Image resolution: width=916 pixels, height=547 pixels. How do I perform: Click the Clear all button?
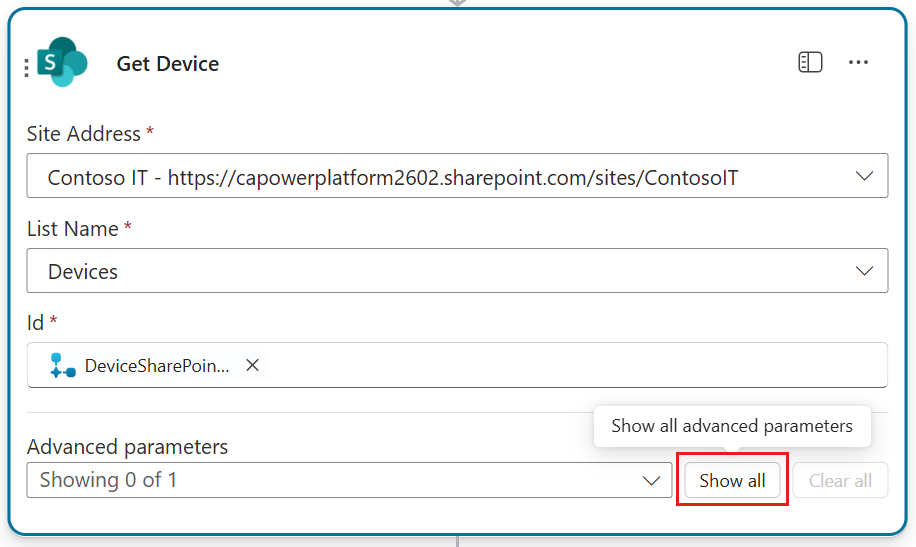coord(840,480)
